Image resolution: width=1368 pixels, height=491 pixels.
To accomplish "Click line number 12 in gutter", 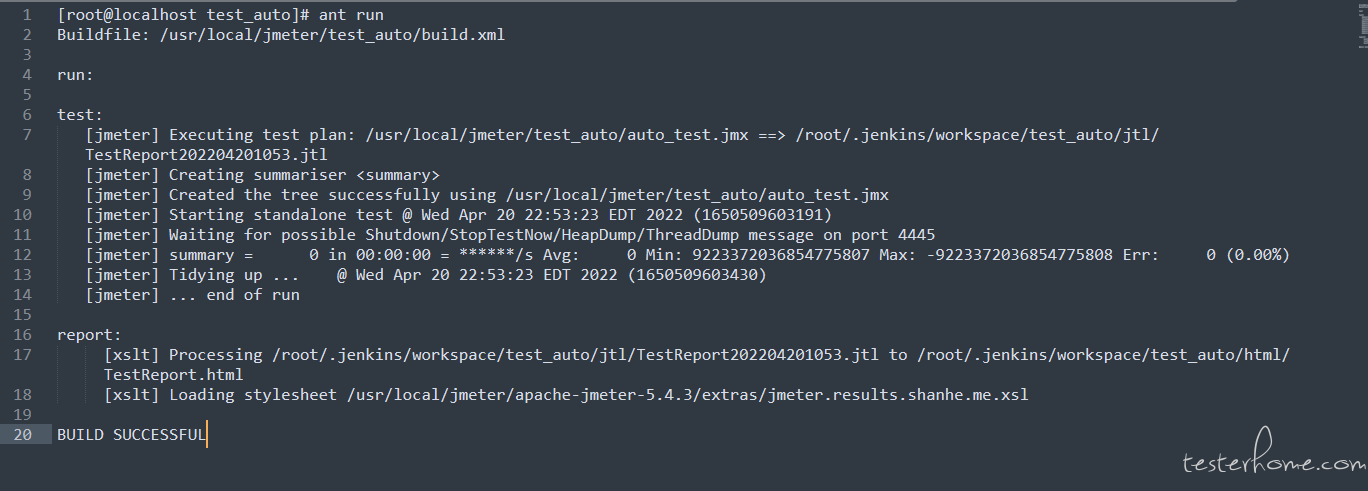I will pyautogui.click(x=23, y=255).
